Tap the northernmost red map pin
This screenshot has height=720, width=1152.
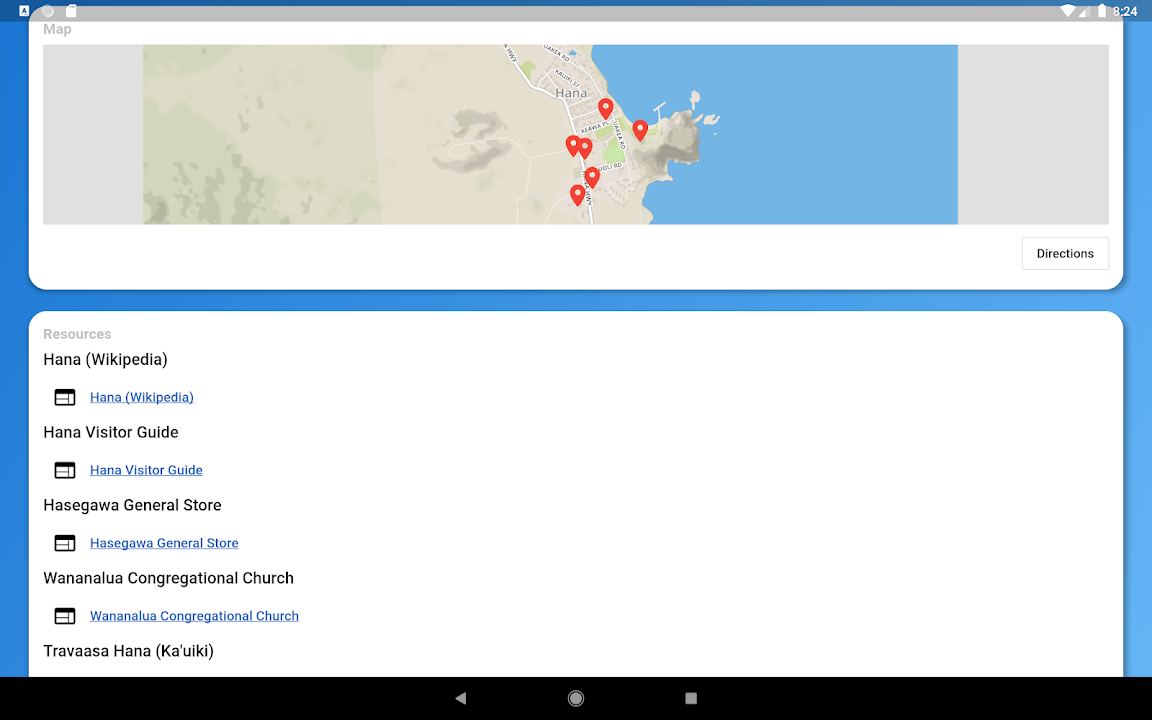[x=605, y=108]
